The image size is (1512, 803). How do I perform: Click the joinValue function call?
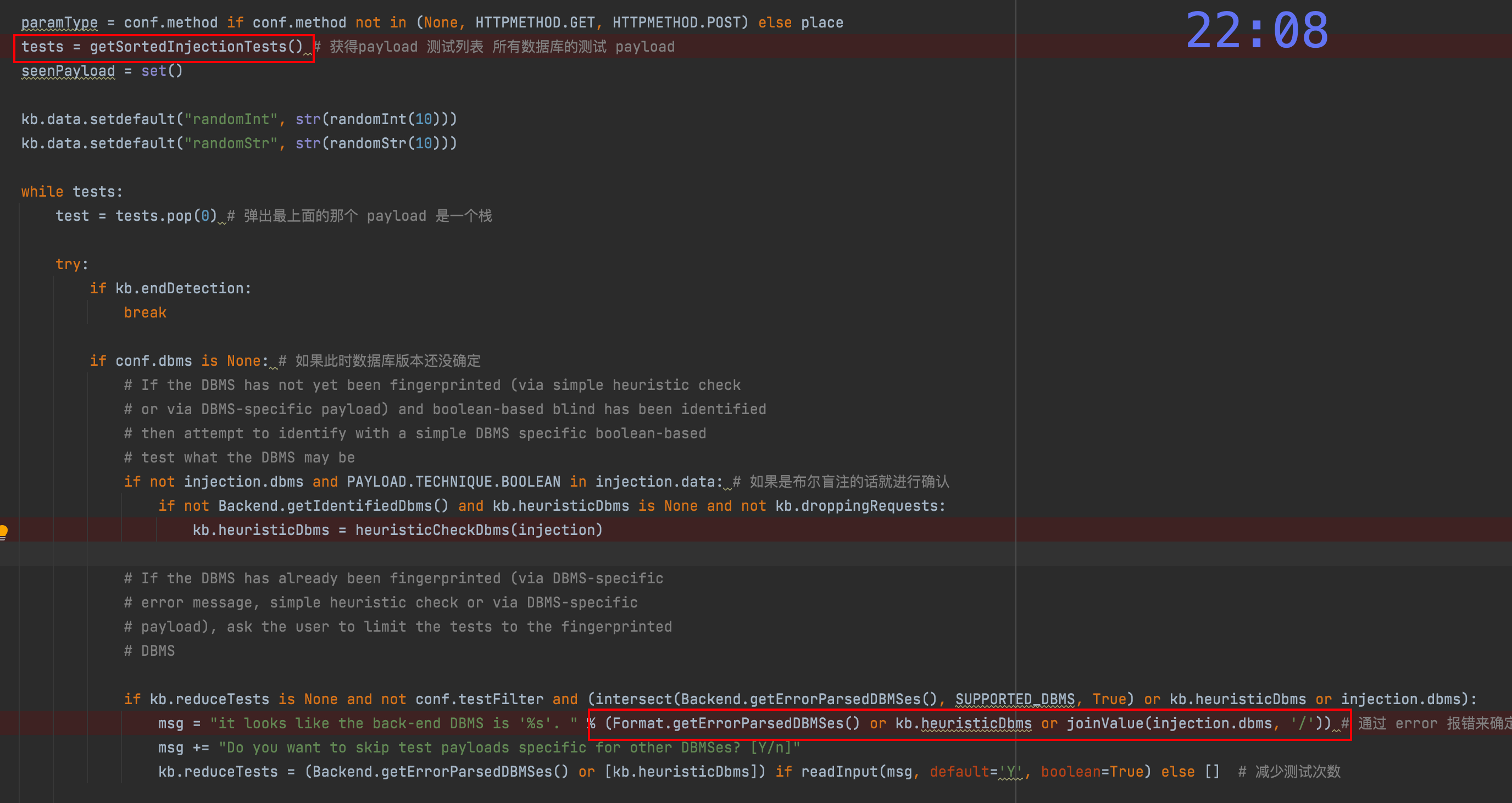pyautogui.click(x=1105, y=723)
